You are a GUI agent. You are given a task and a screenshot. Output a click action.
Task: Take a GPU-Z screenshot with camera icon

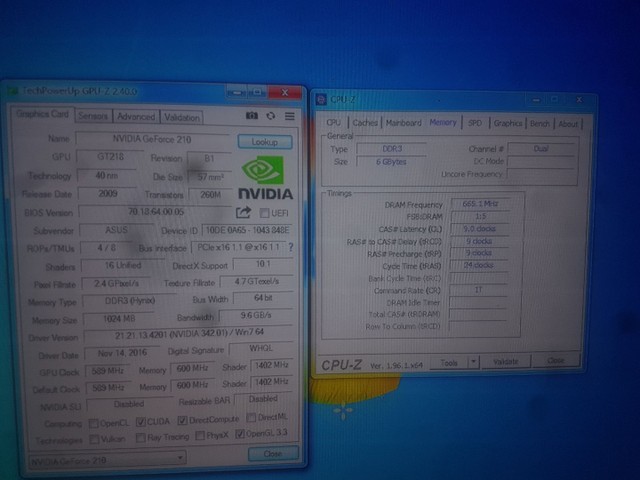coord(251,116)
